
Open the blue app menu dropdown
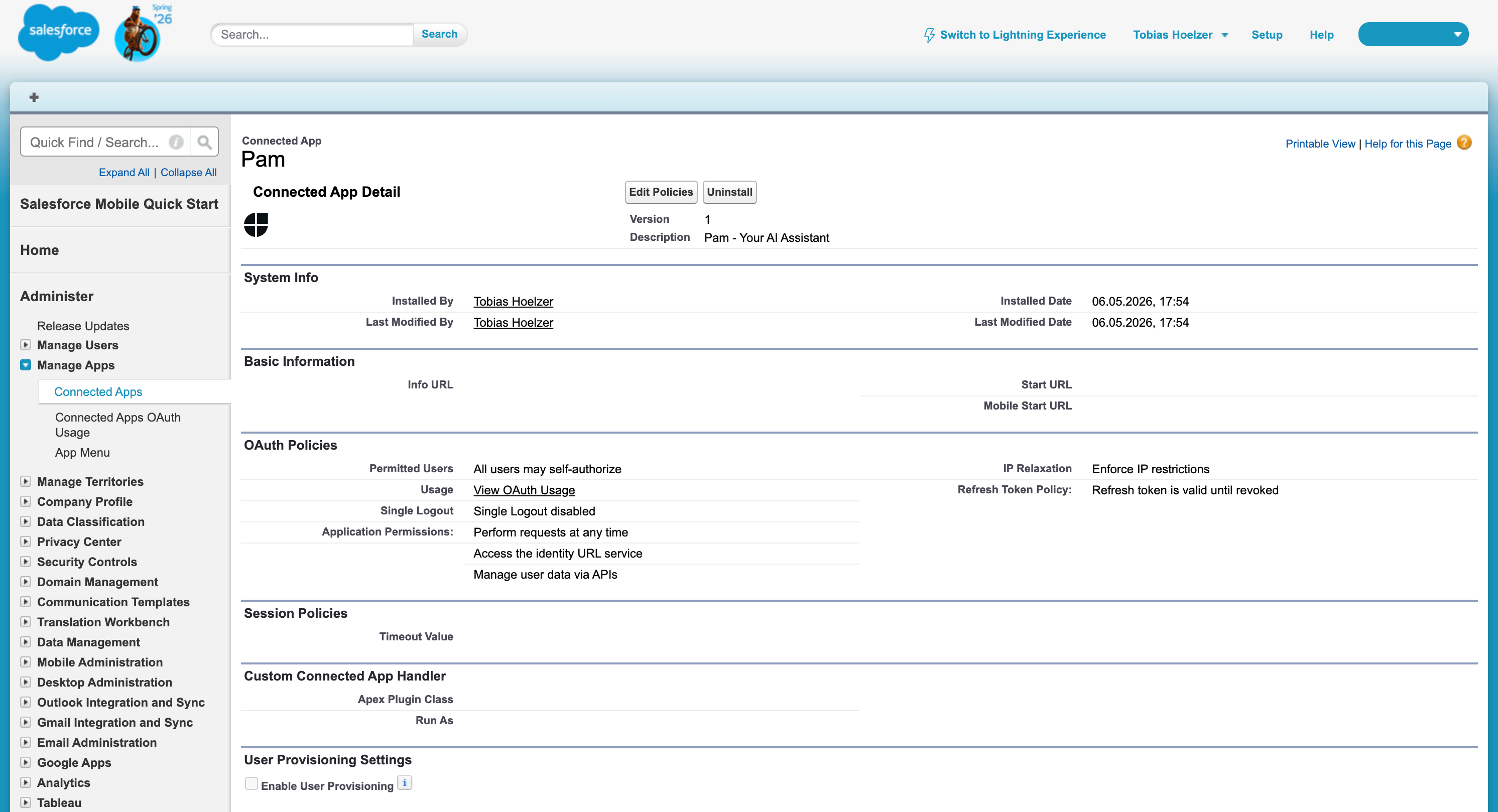(x=1413, y=34)
